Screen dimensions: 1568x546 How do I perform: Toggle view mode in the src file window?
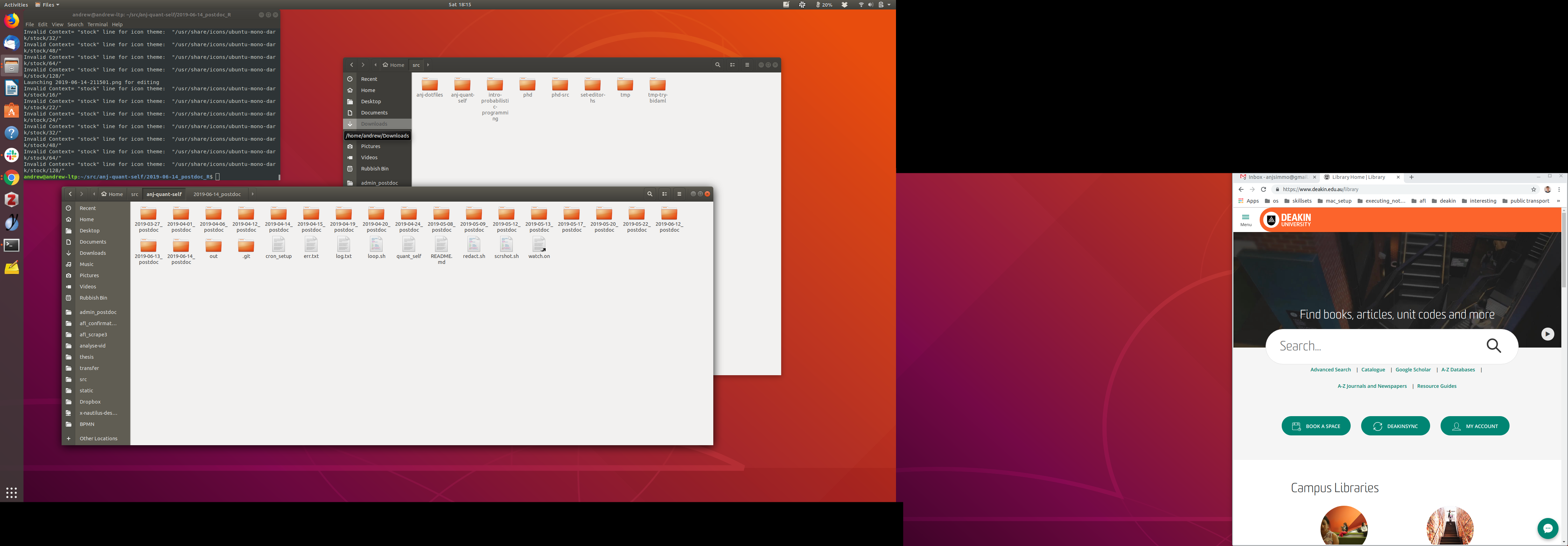(x=732, y=65)
